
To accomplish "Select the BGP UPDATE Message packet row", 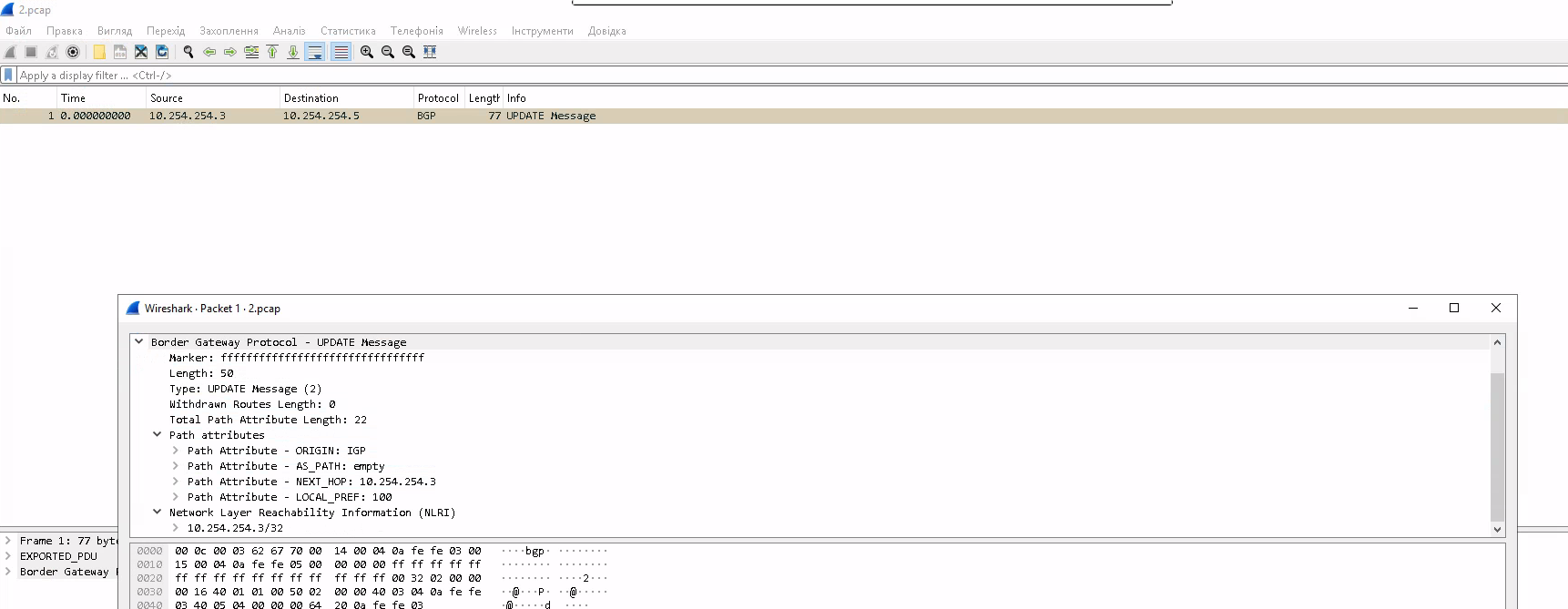I will (x=784, y=116).
